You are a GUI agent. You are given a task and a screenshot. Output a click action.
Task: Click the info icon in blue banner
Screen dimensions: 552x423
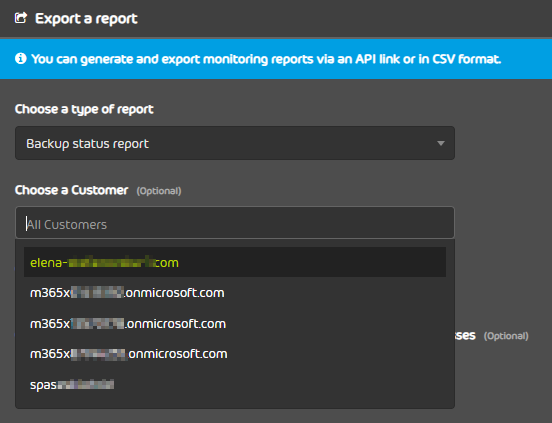[20, 58]
